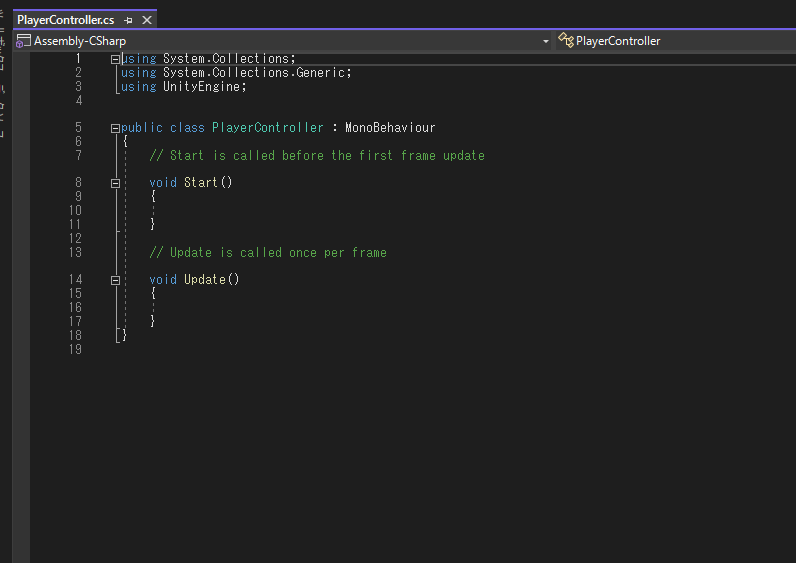Click the Start method name
The width and height of the screenshot is (796, 563).
click(x=201, y=182)
